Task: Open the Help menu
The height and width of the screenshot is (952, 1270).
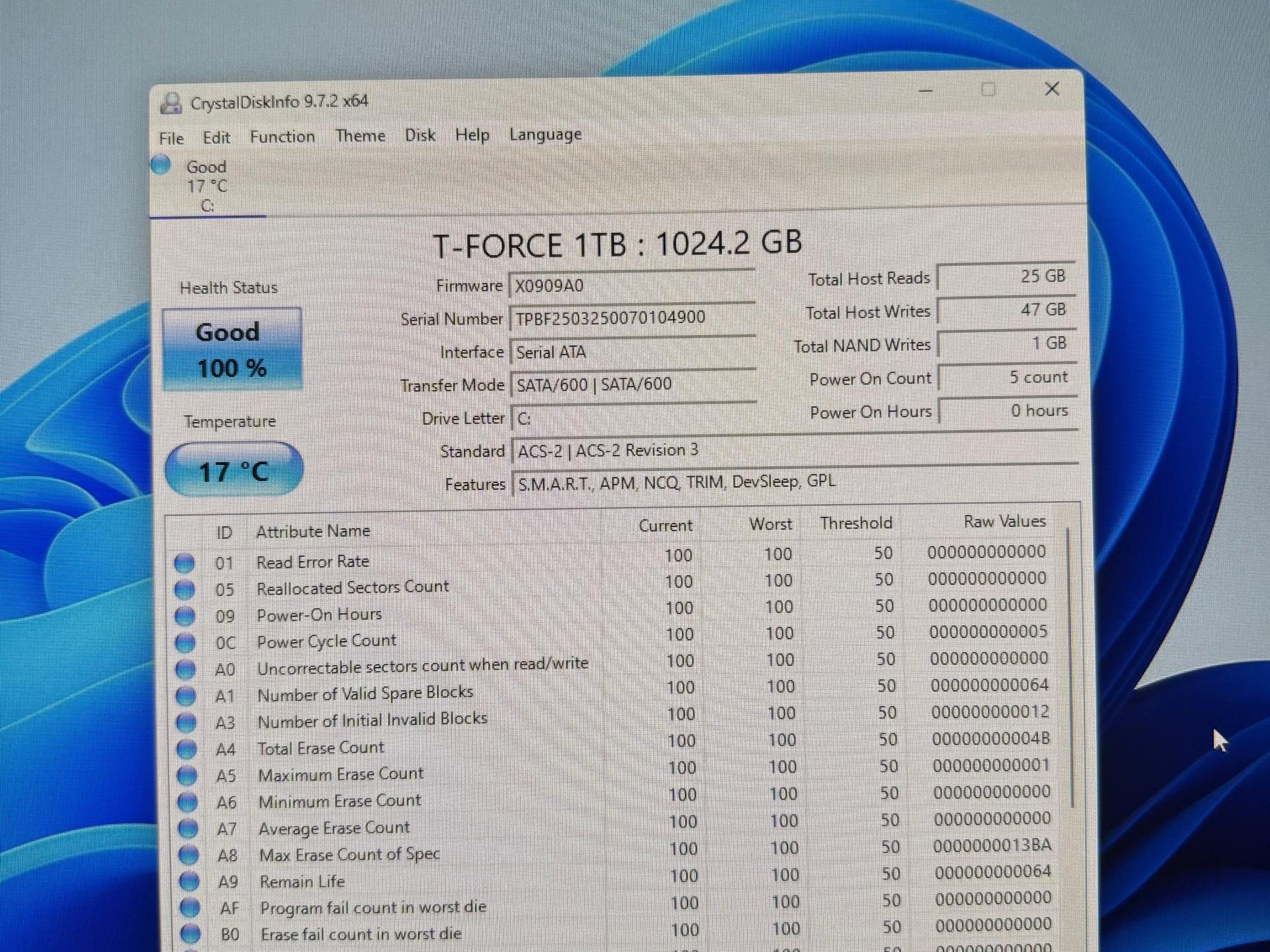Action: [x=472, y=134]
